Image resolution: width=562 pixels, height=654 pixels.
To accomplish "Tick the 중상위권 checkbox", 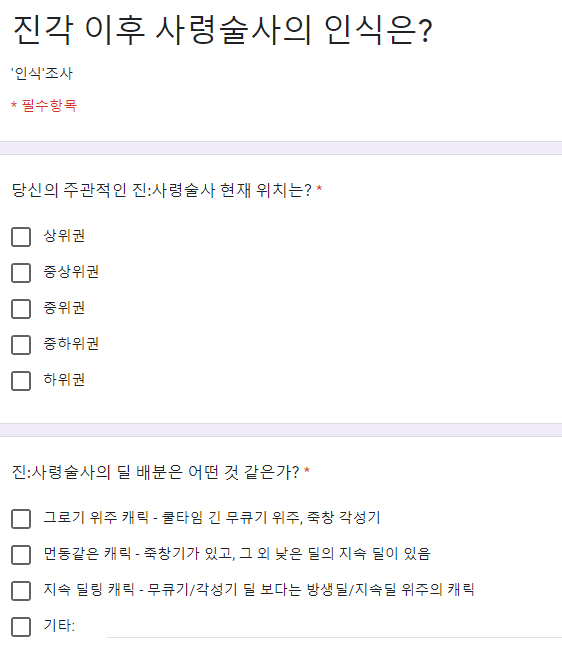I will (x=21, y=273).
